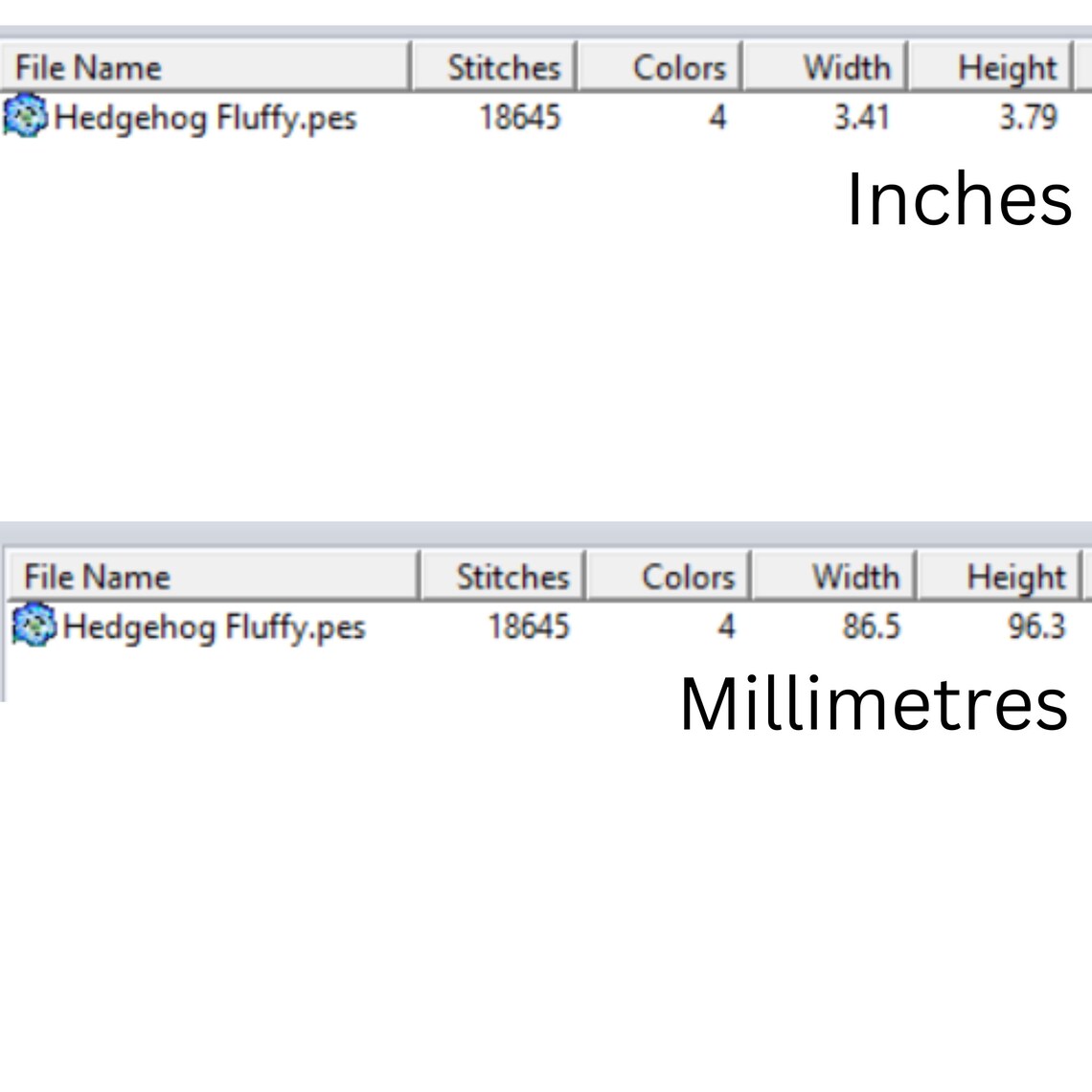This screenshot has height=1092, width=1092.
Task: Sort the inches list by File Name header
Action: pyautogui.click(x=205, y=67)
